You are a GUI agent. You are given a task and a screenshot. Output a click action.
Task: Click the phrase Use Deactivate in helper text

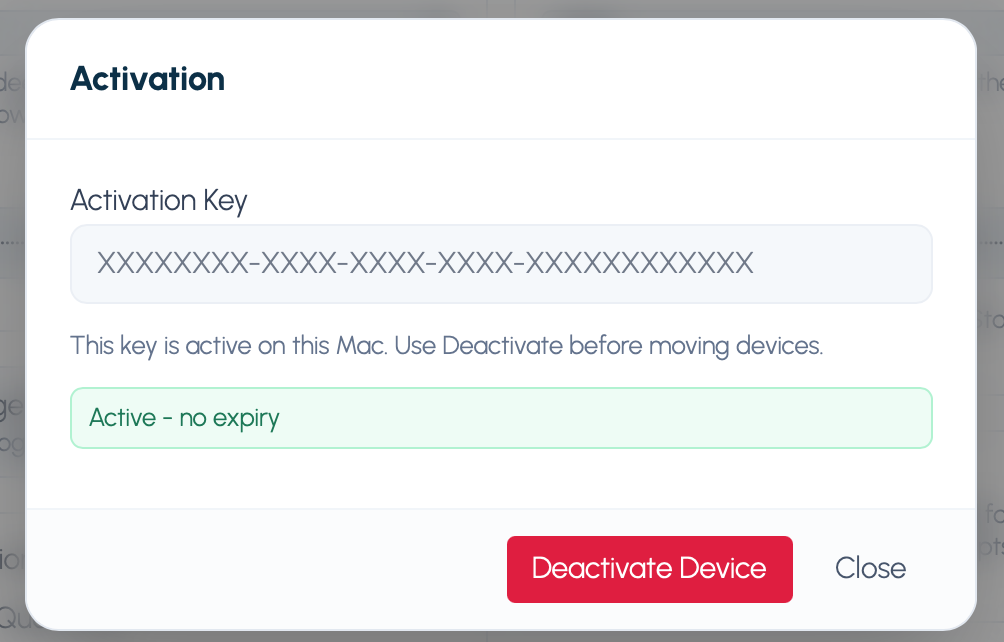(x=480, y=345)
